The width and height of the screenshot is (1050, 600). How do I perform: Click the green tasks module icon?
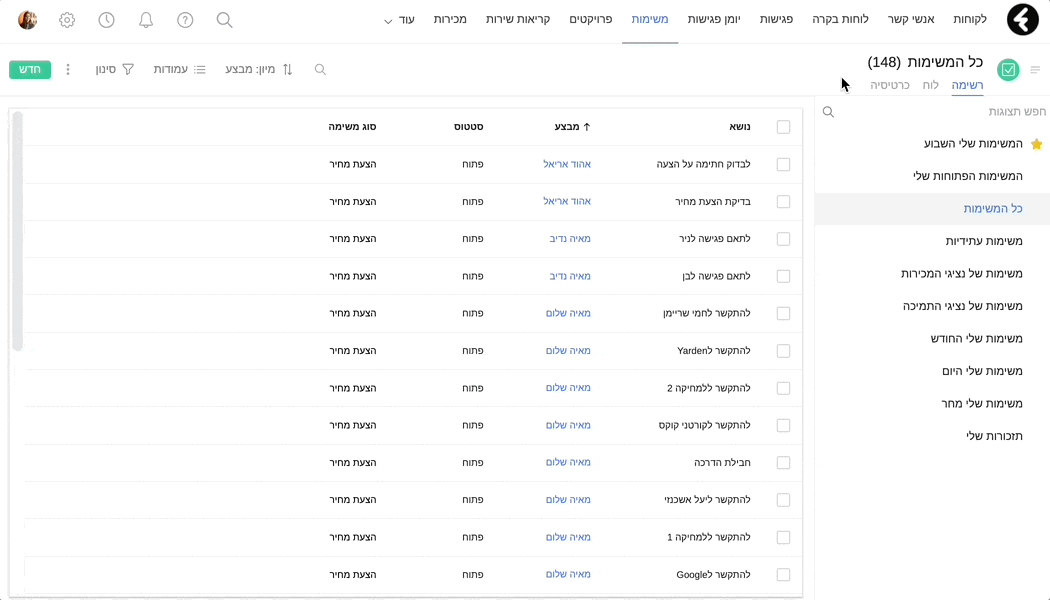[x=1008, y=70]
